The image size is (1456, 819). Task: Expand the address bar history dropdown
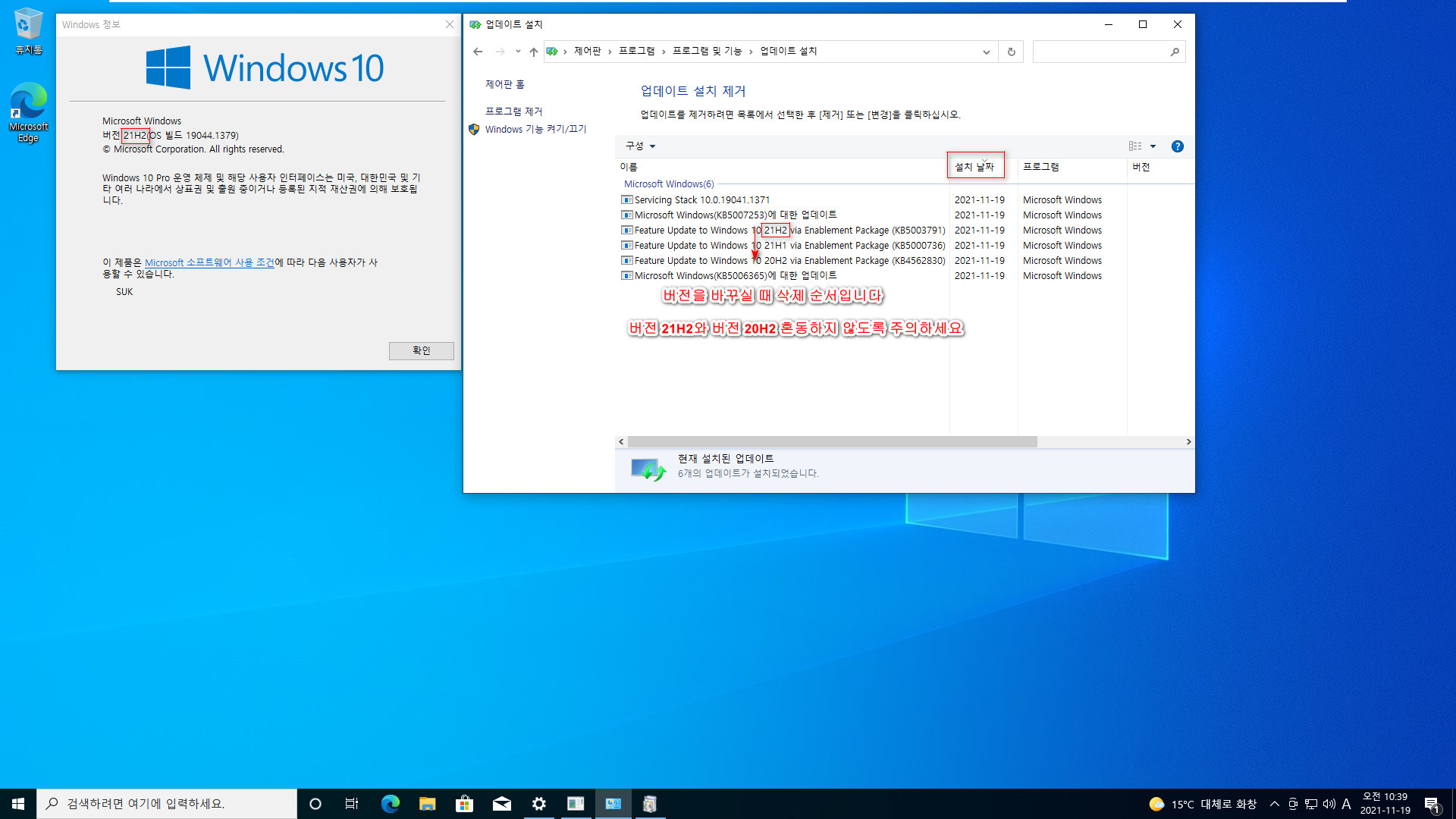tap(987, 52)
